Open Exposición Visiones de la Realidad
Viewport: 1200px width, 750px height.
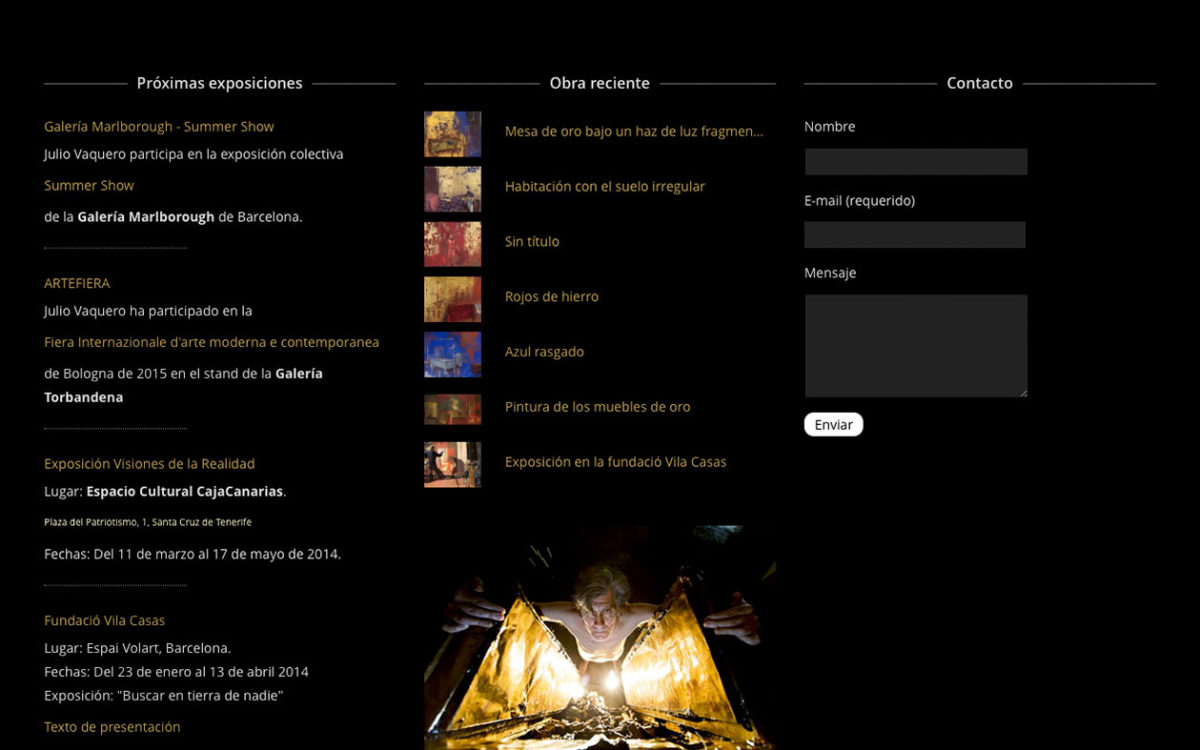[x=148, y=464]
